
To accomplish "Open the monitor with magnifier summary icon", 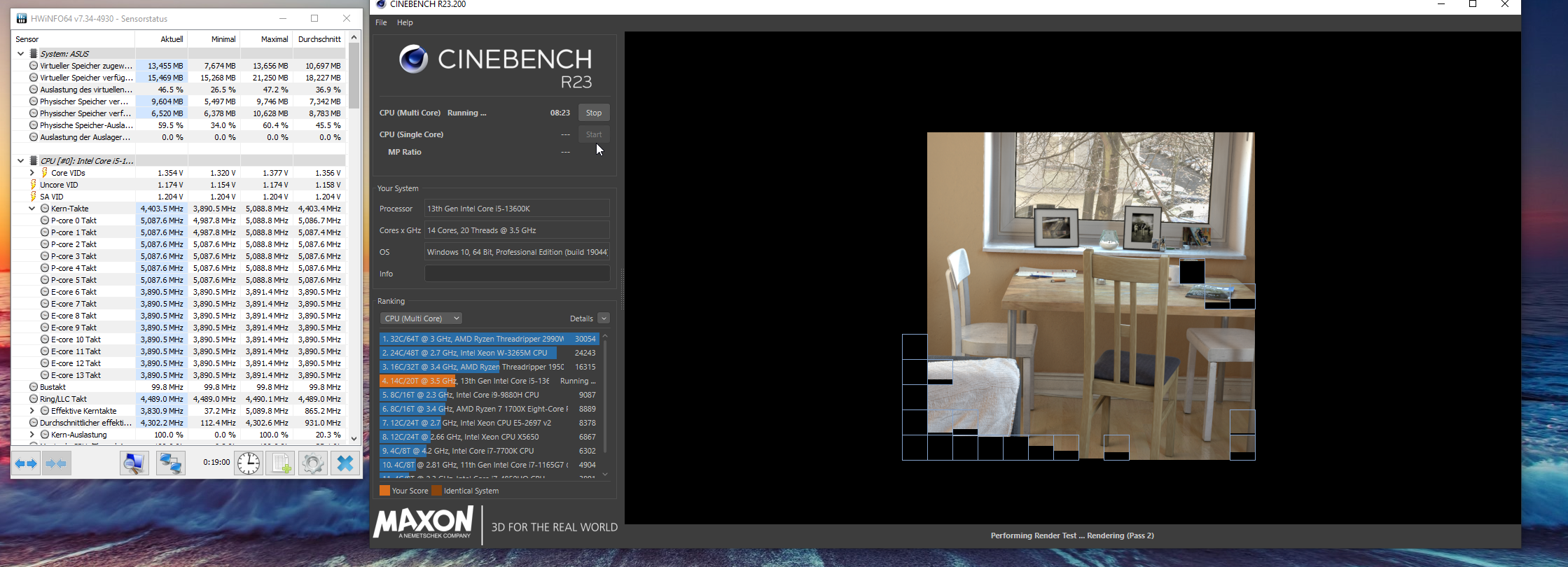I will (134, 463).
